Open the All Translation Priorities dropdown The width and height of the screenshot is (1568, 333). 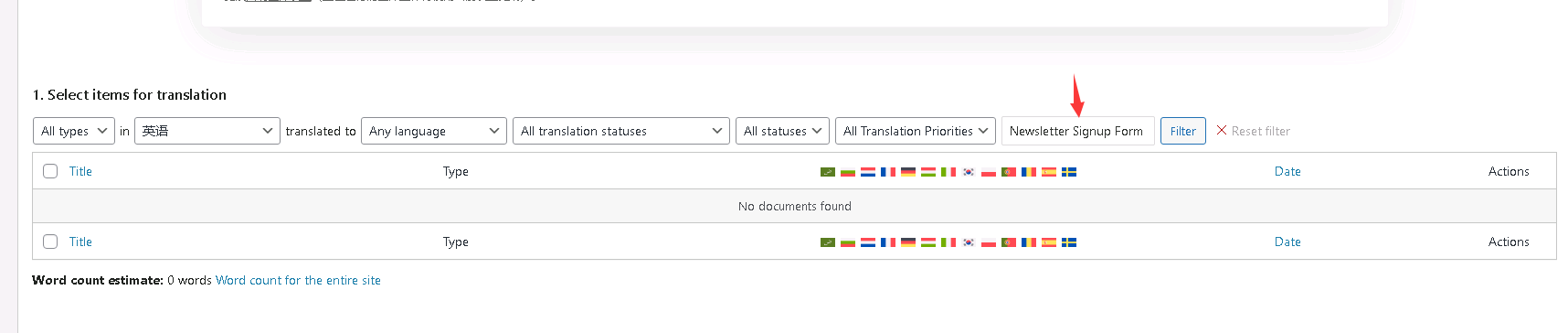(916, 131)
